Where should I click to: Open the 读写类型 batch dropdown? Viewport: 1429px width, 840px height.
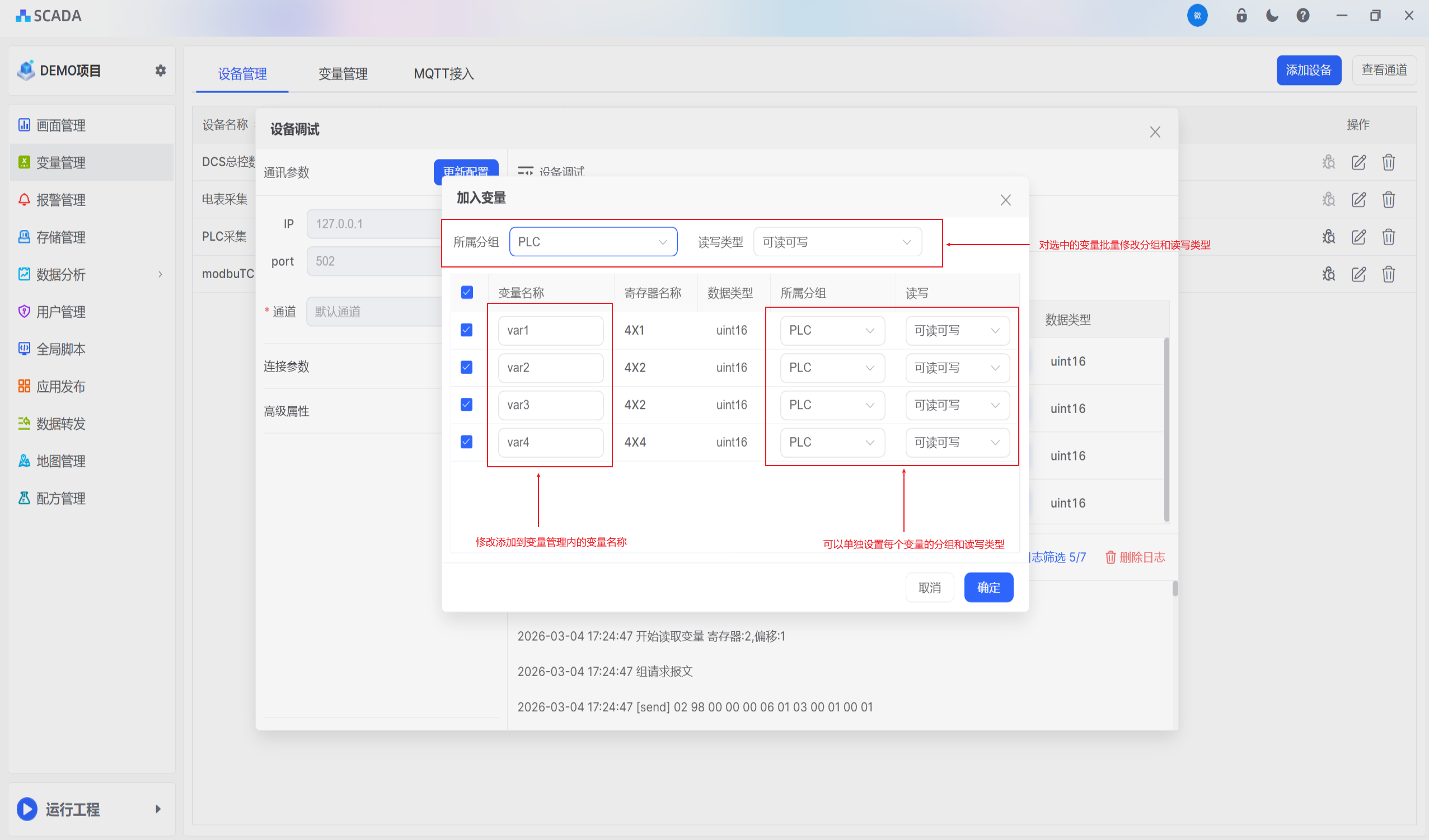click(x=837, y=242)
